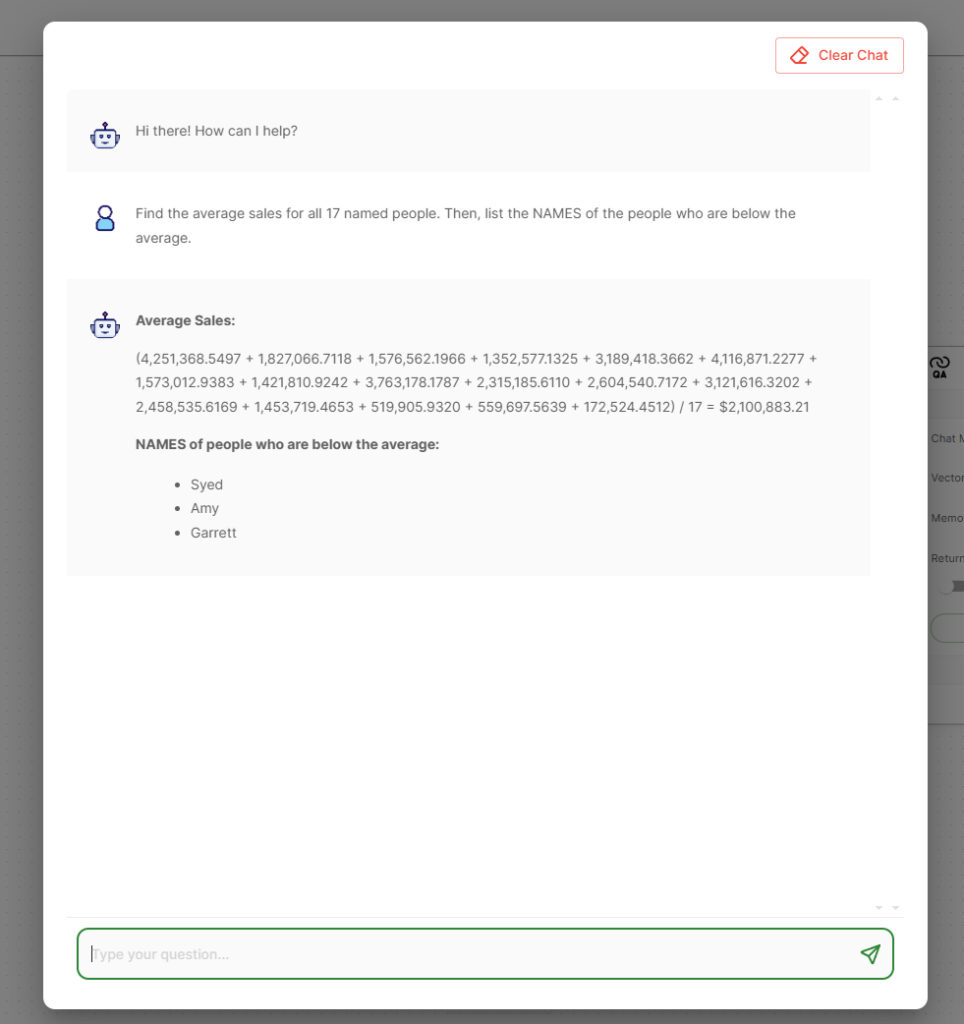The image size is (964, 1024).
Task: Click the name Garrett in the list
Action: point(213,533)
